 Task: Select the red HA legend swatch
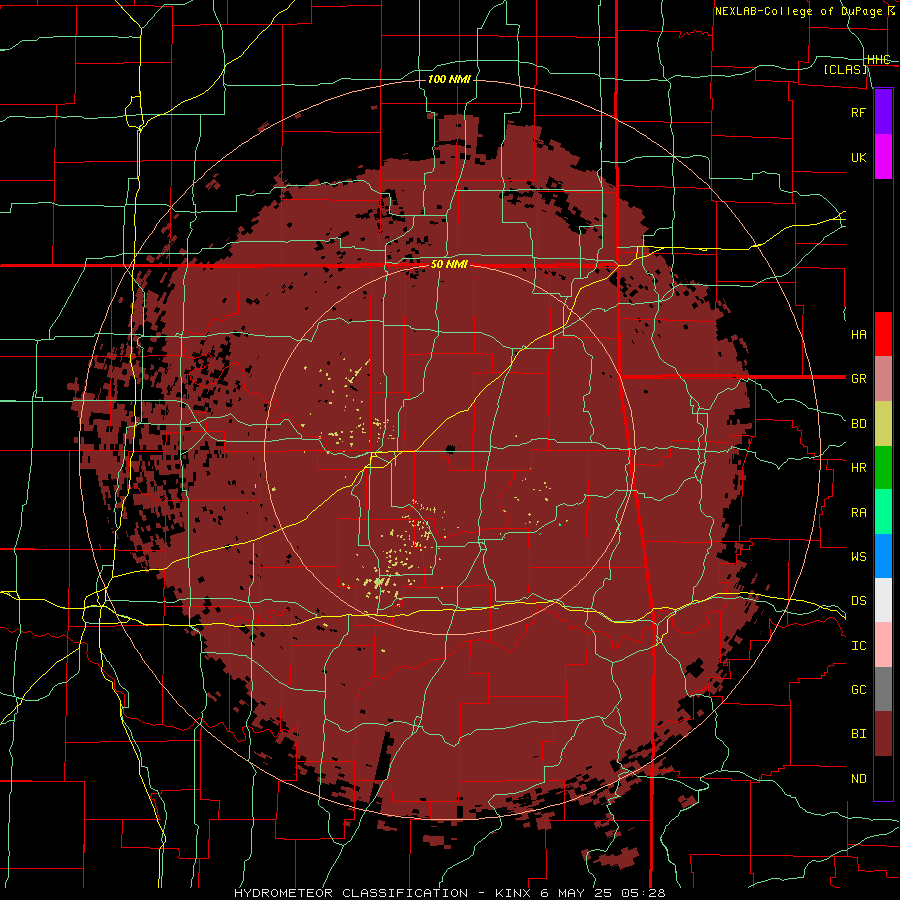coord(883,334)
